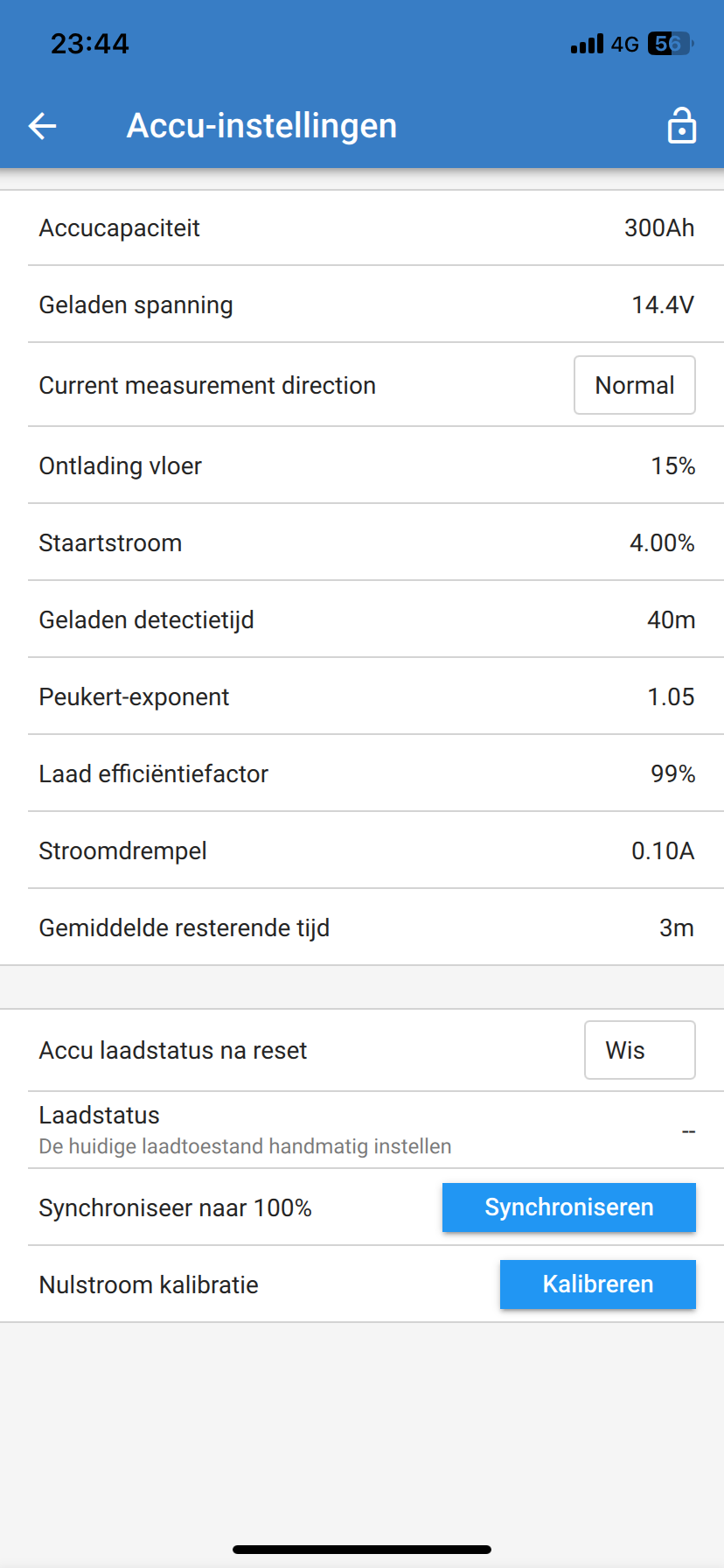Change Gemiddelde resterende tijd 3m
Viewport: 724px width, 1568px height.
tap(676, 928)
